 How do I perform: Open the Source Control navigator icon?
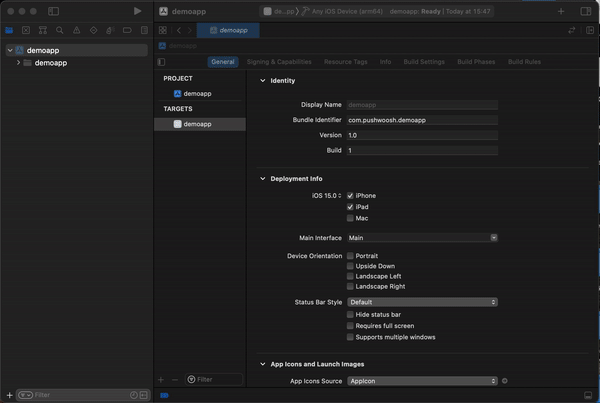point(26,31)
